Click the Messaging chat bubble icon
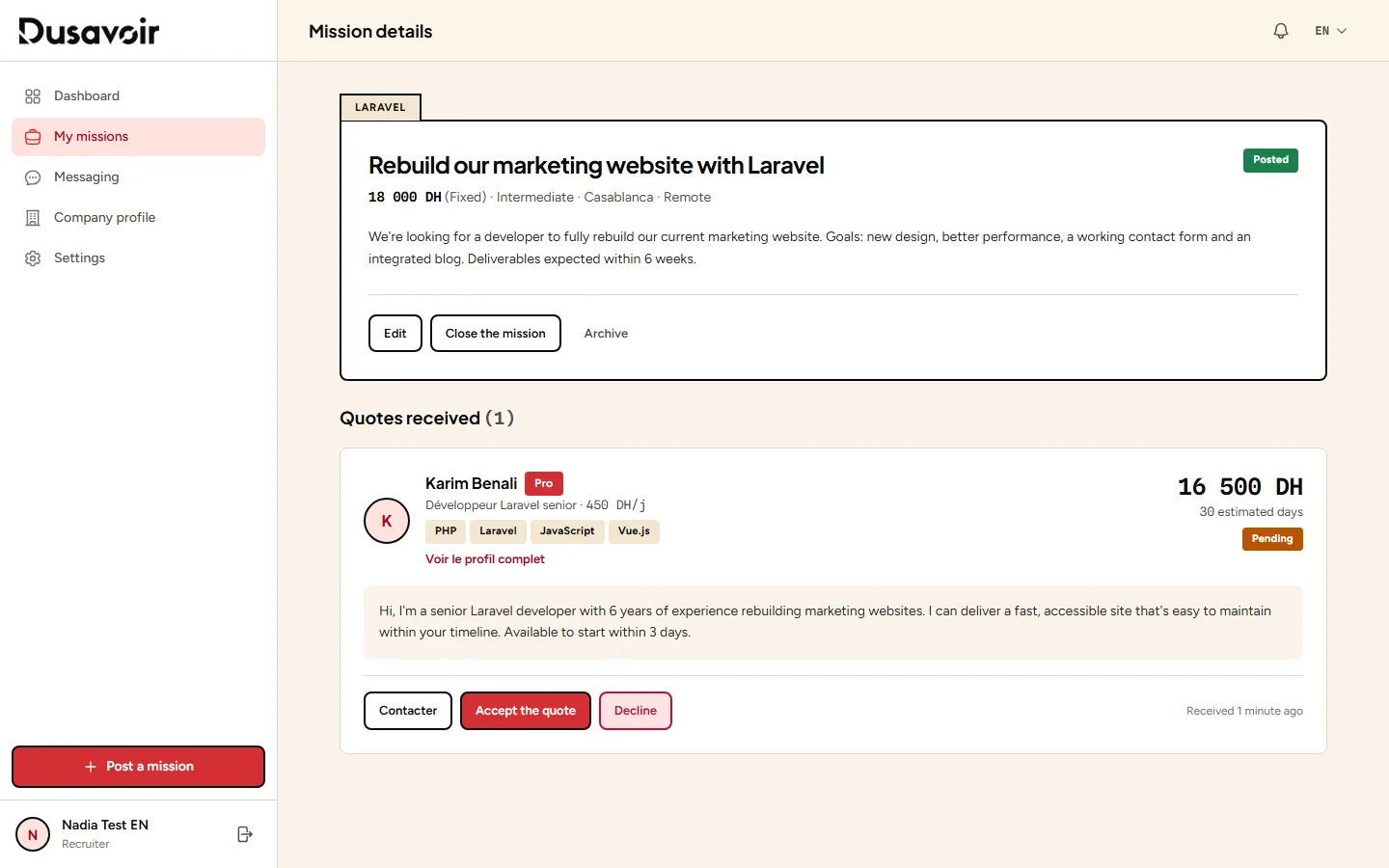The width and height of the screenshot is (1389, 868). point(33,177)
